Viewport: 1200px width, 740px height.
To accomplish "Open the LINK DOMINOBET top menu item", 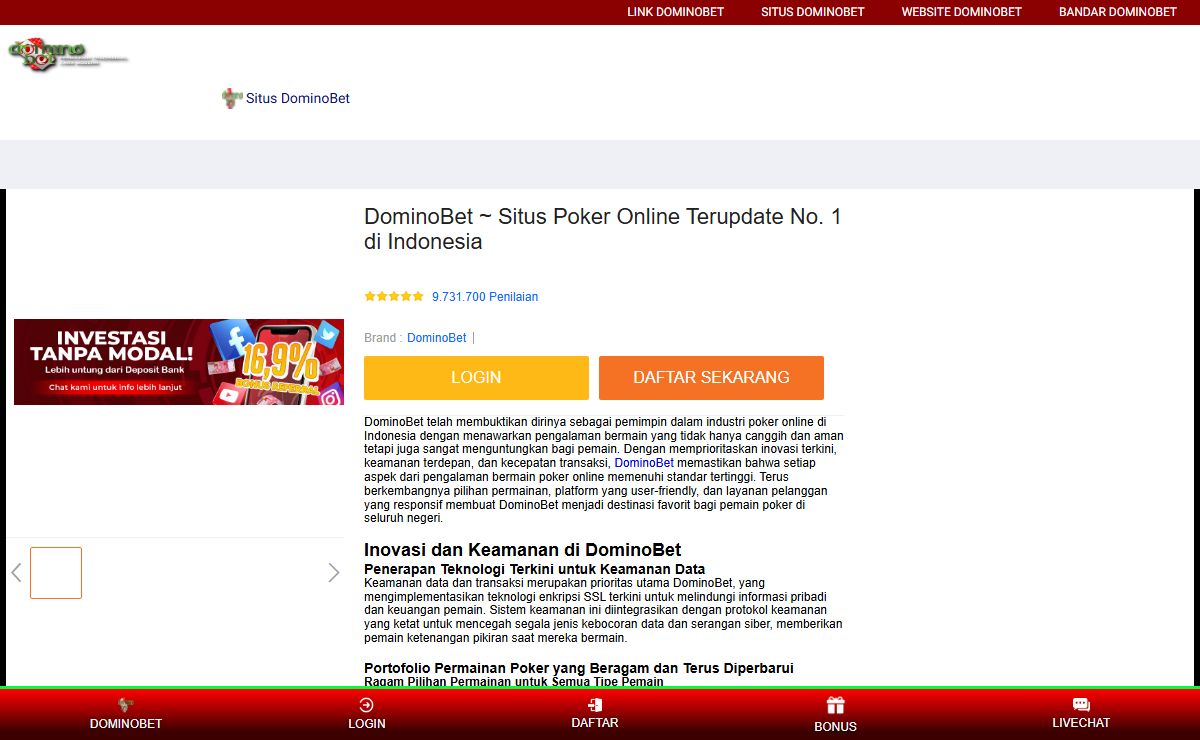I will 675,12.
